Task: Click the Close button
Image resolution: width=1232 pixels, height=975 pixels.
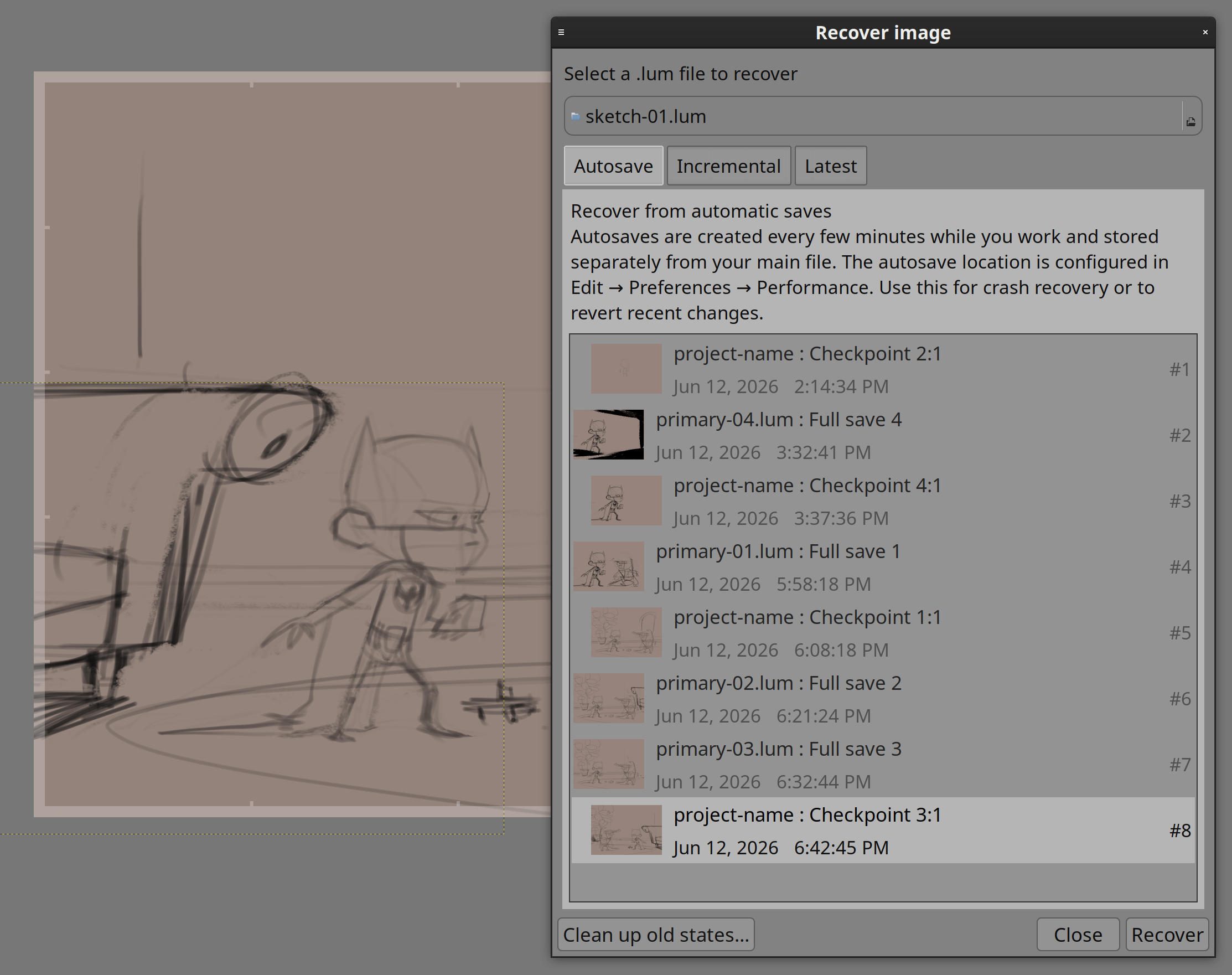Action: tap(1078, 935)
